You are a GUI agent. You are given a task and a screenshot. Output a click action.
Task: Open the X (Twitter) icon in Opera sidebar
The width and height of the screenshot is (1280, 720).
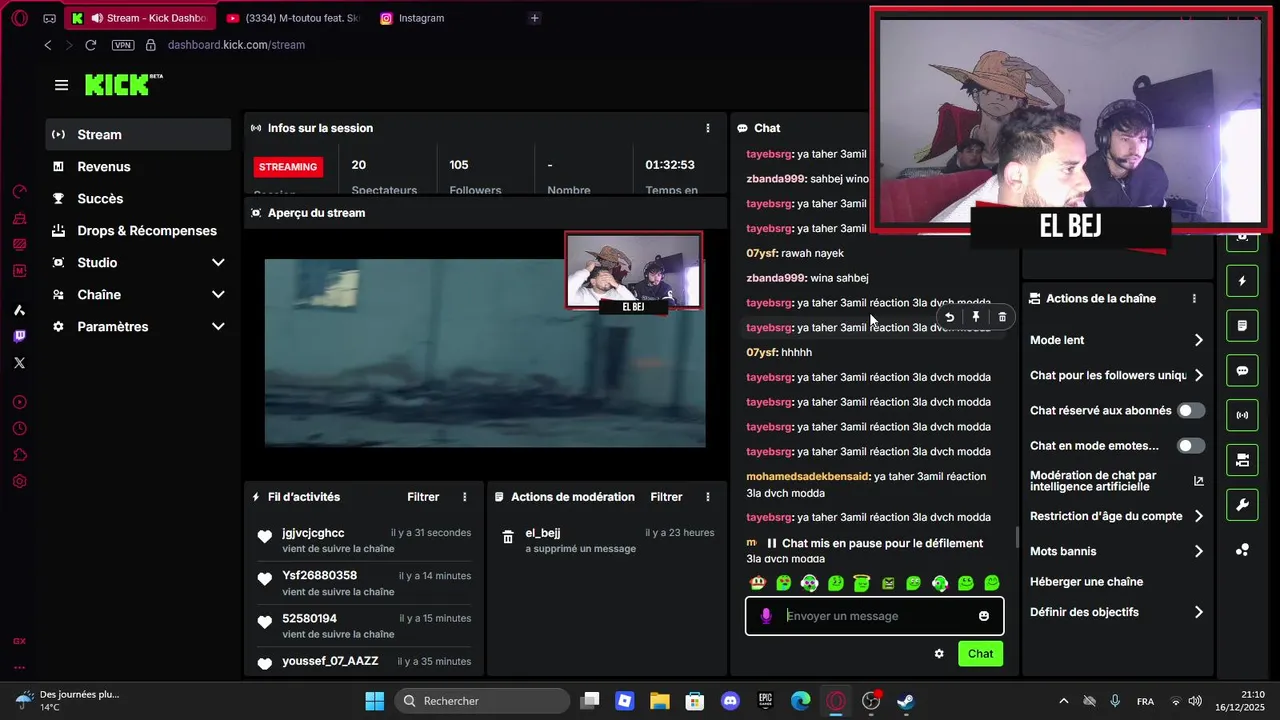coord(19,363)
